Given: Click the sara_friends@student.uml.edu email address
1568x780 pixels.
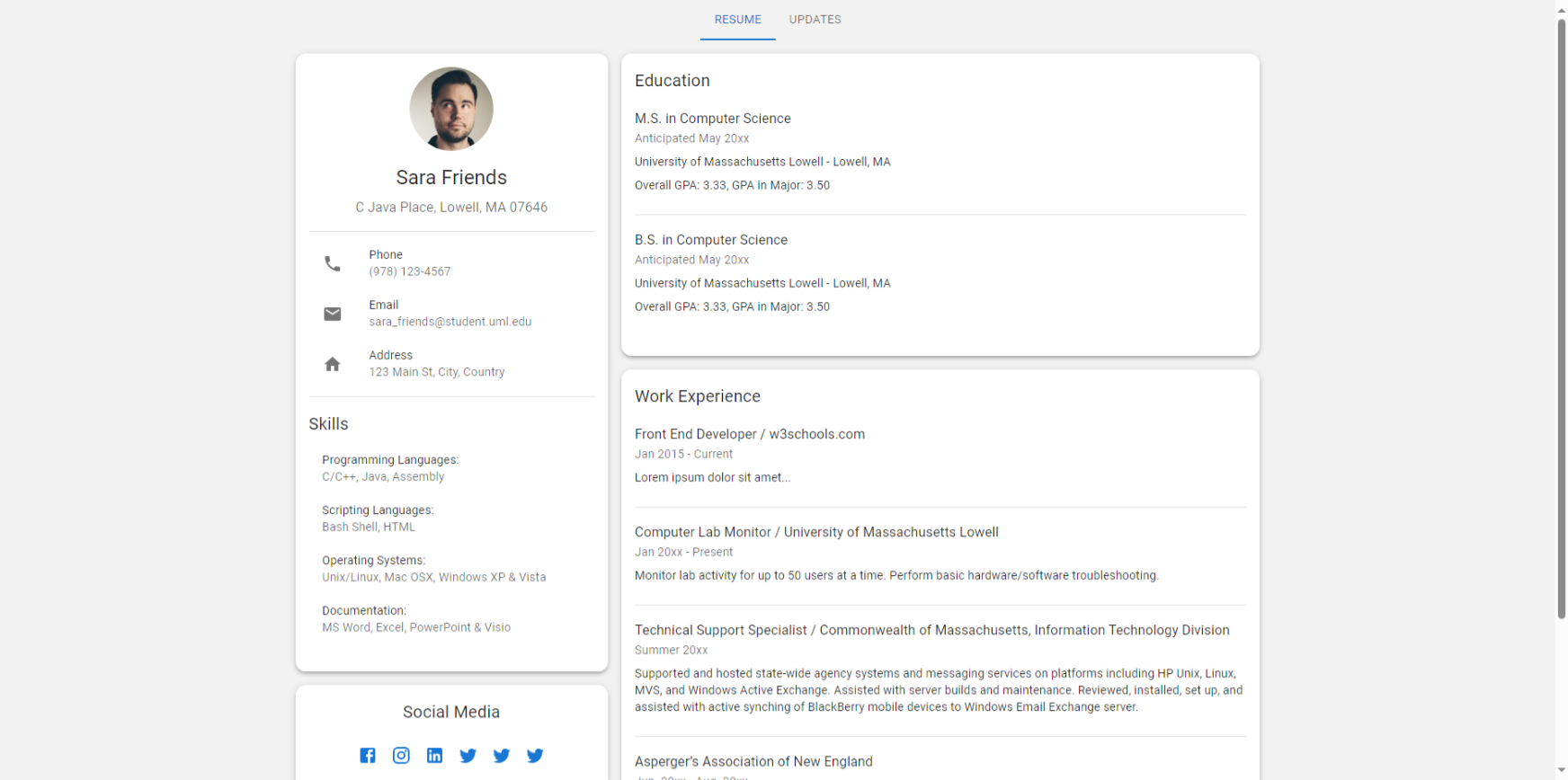Looking at the screenshot, I should coord(450,322).
